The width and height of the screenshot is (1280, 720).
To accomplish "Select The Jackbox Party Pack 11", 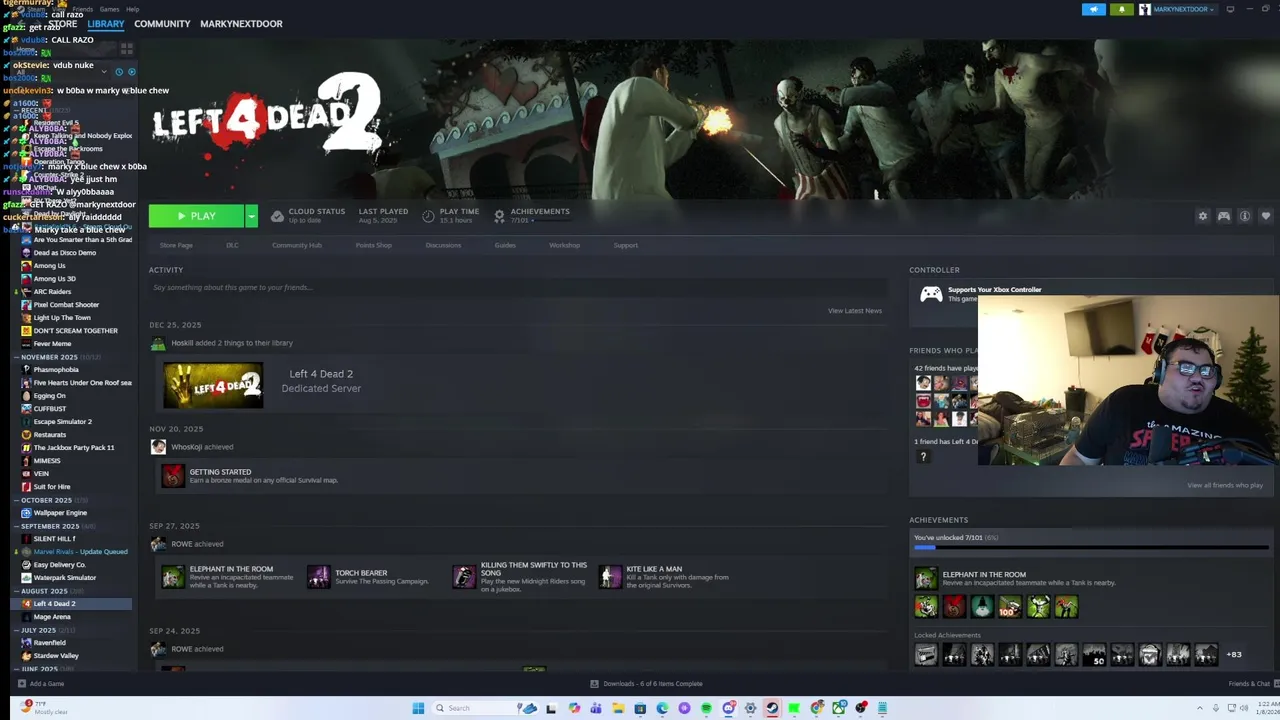I will (74, 448).
